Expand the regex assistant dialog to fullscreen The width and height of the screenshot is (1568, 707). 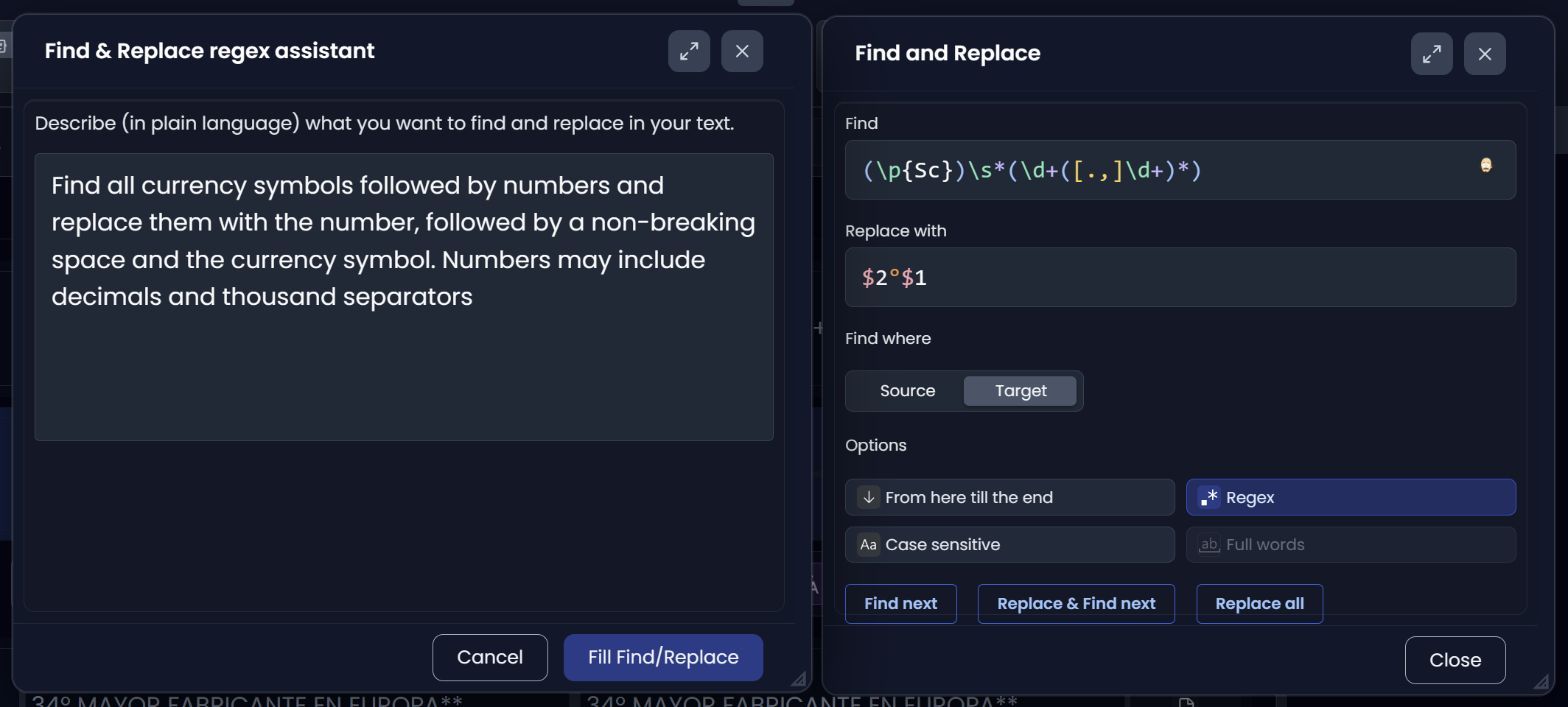coord(689,51)
